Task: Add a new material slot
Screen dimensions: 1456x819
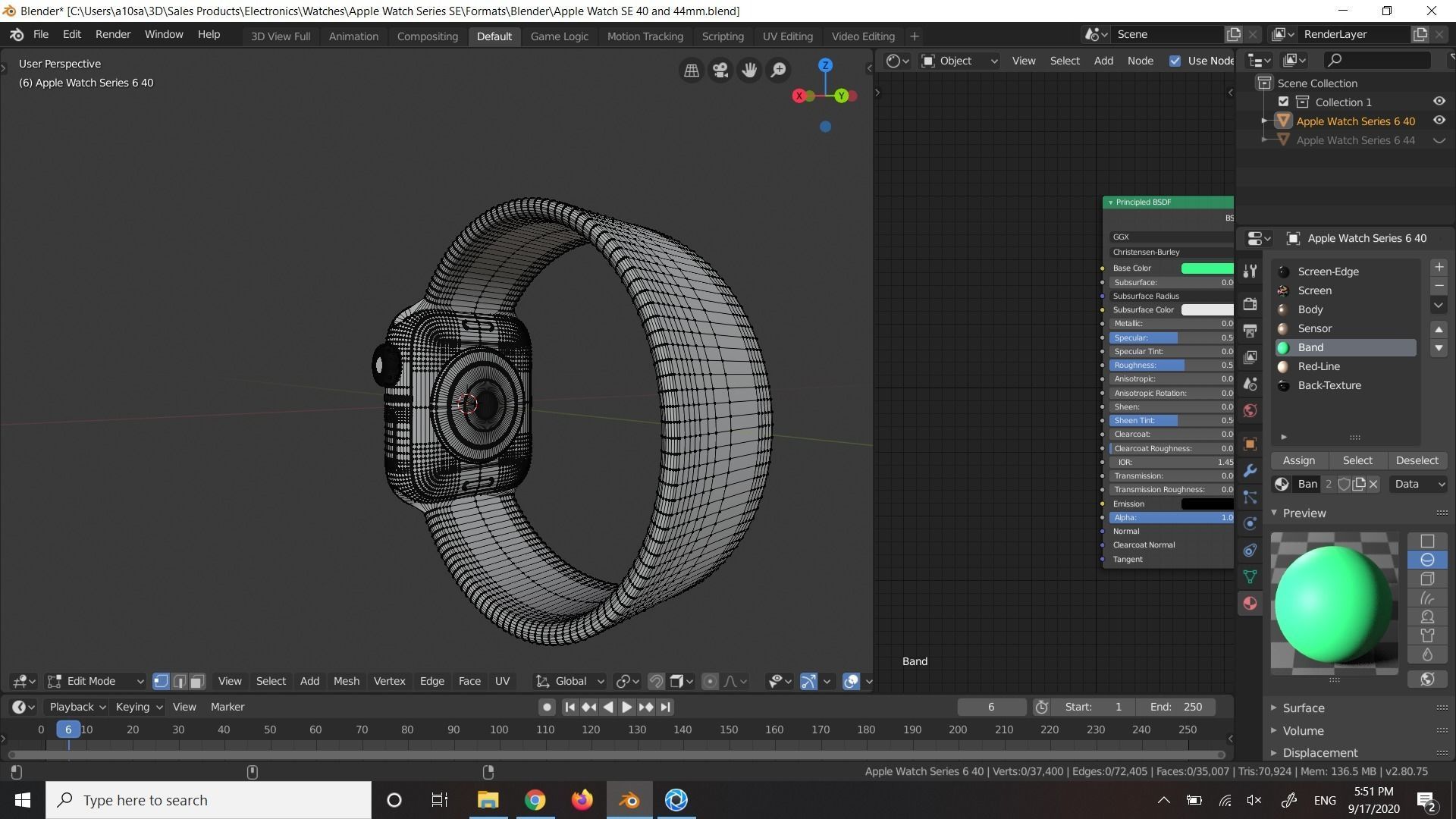Action: (1439, 267)
